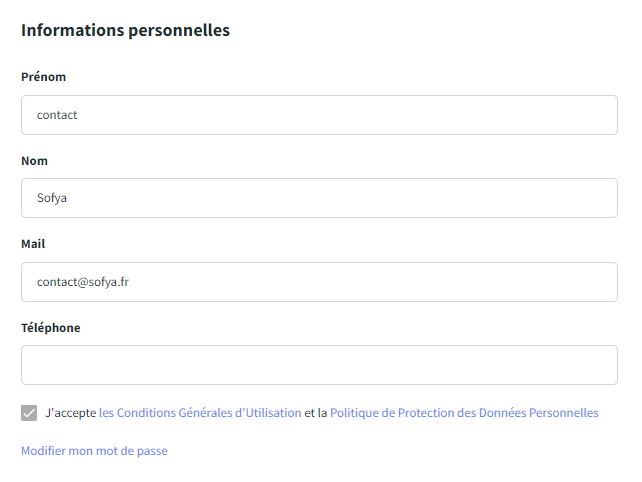Click into the Nom text field

tap(319, 198)
